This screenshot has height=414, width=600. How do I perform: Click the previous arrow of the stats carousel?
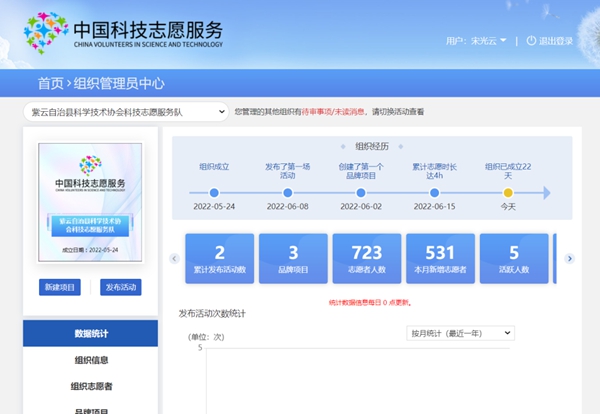point(174,259)
